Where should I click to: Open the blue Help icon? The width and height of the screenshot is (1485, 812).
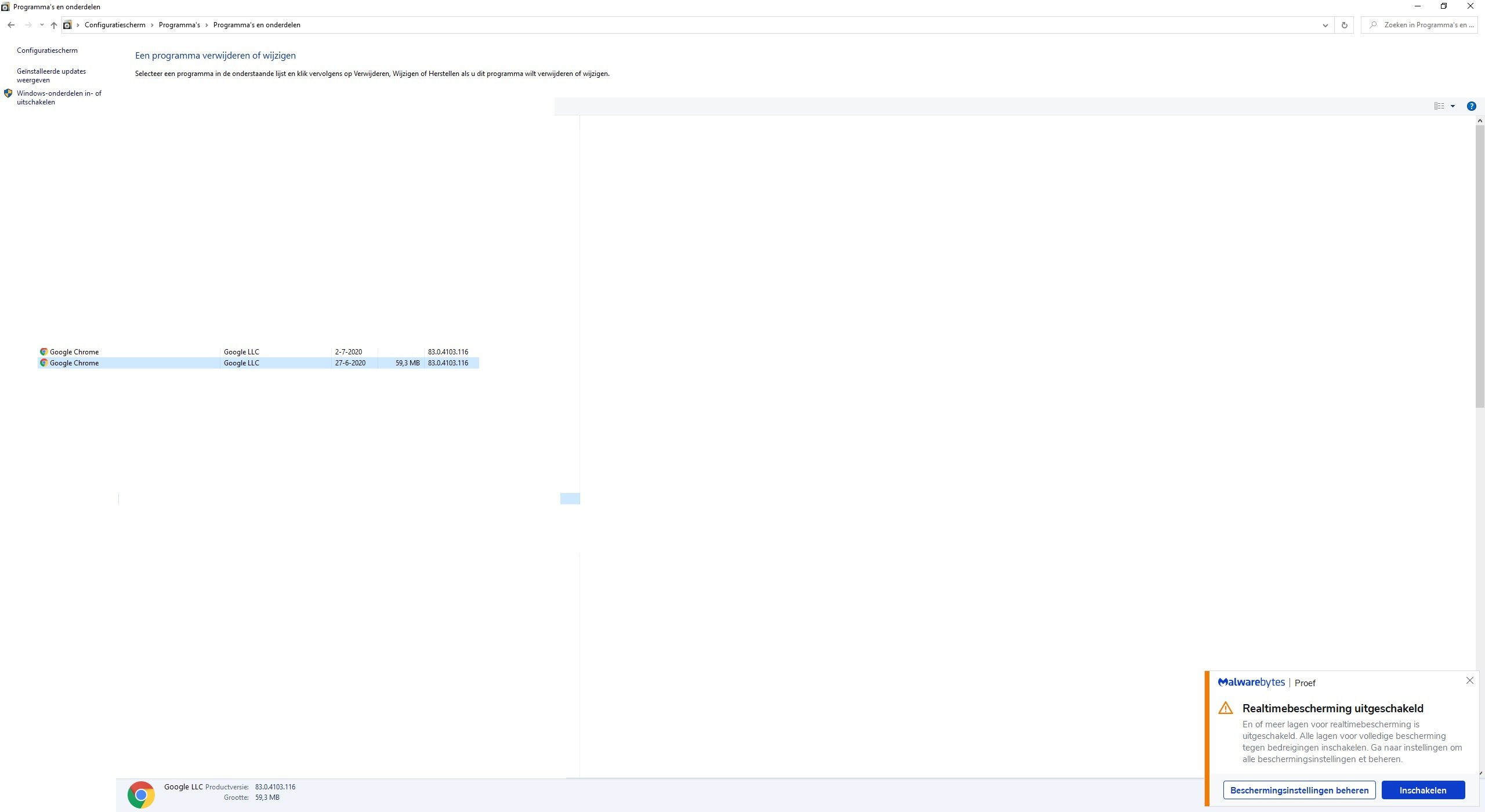1472,106
